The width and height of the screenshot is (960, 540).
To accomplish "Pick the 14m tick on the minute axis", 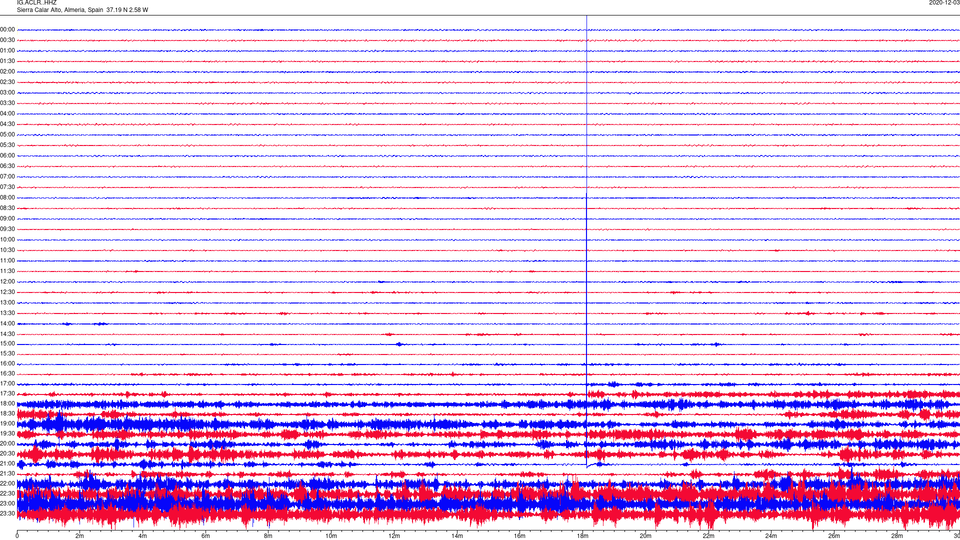I will [x=457, y=536].
